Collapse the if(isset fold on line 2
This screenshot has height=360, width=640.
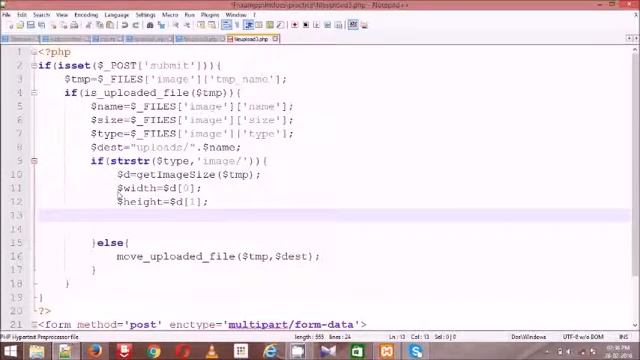(x=34, y=66)
